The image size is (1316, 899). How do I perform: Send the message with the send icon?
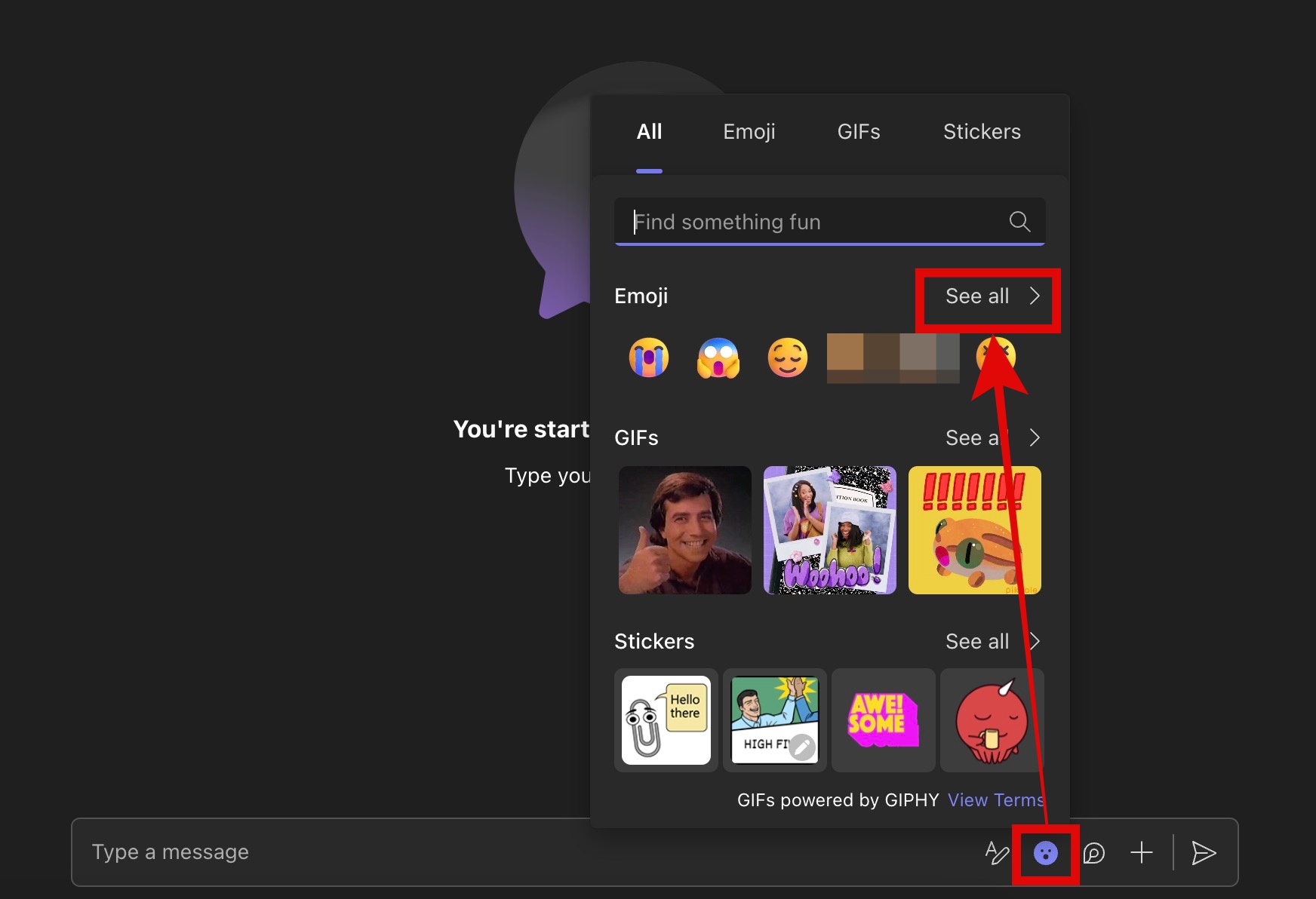pyautogui.click(x=1204, y=852)
